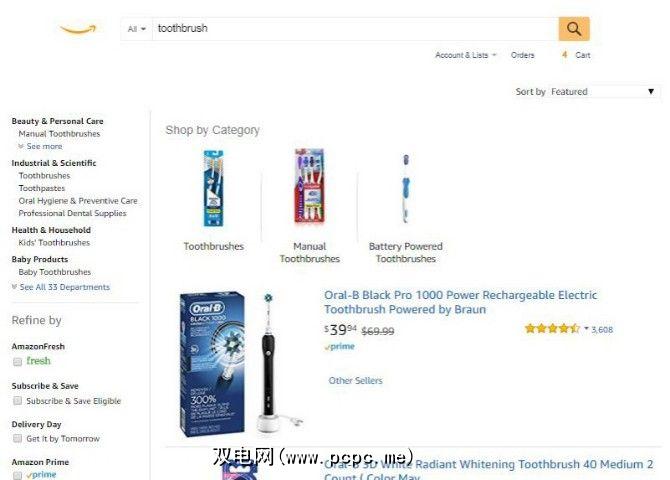Toggle the Amazon Prime filter checkbox
The width and height of the screenshot is (670, 480).
pos(18,475)
